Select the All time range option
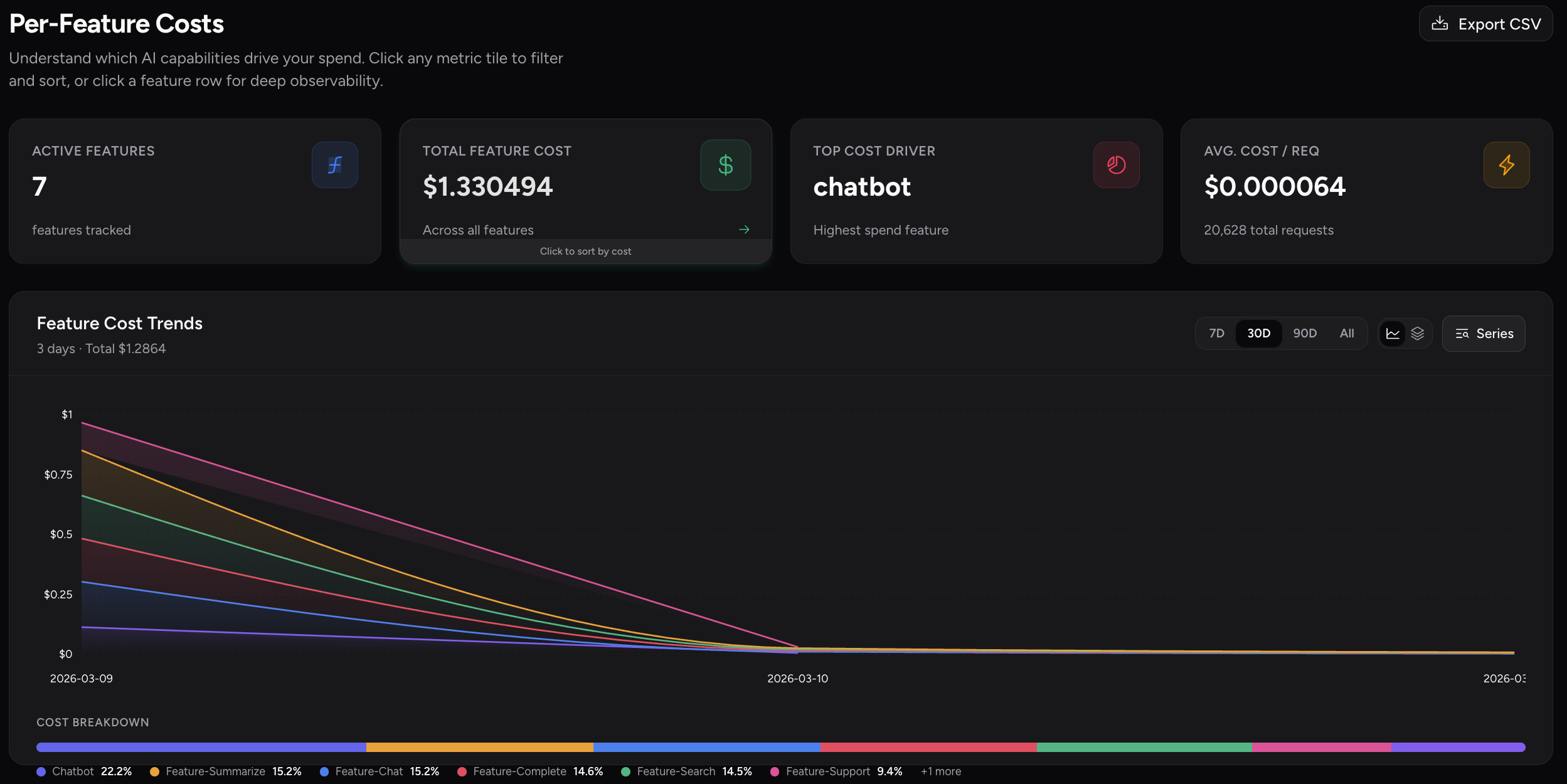Viewport: 1567px width, 784px height. tap(1347, 334)
